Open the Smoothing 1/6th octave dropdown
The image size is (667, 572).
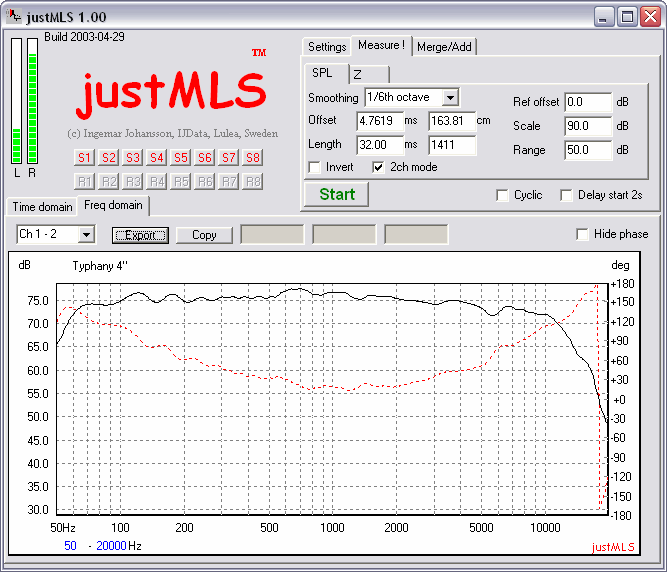[450, 97]
